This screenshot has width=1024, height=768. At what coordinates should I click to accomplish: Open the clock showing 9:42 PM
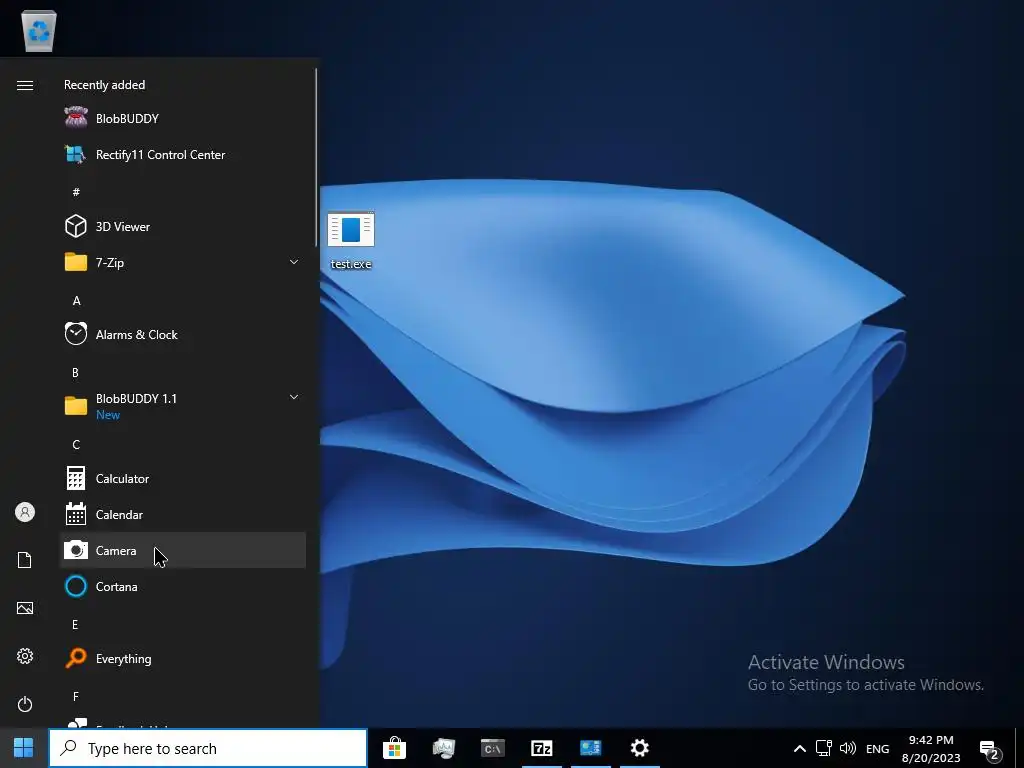tap(931, 748)
